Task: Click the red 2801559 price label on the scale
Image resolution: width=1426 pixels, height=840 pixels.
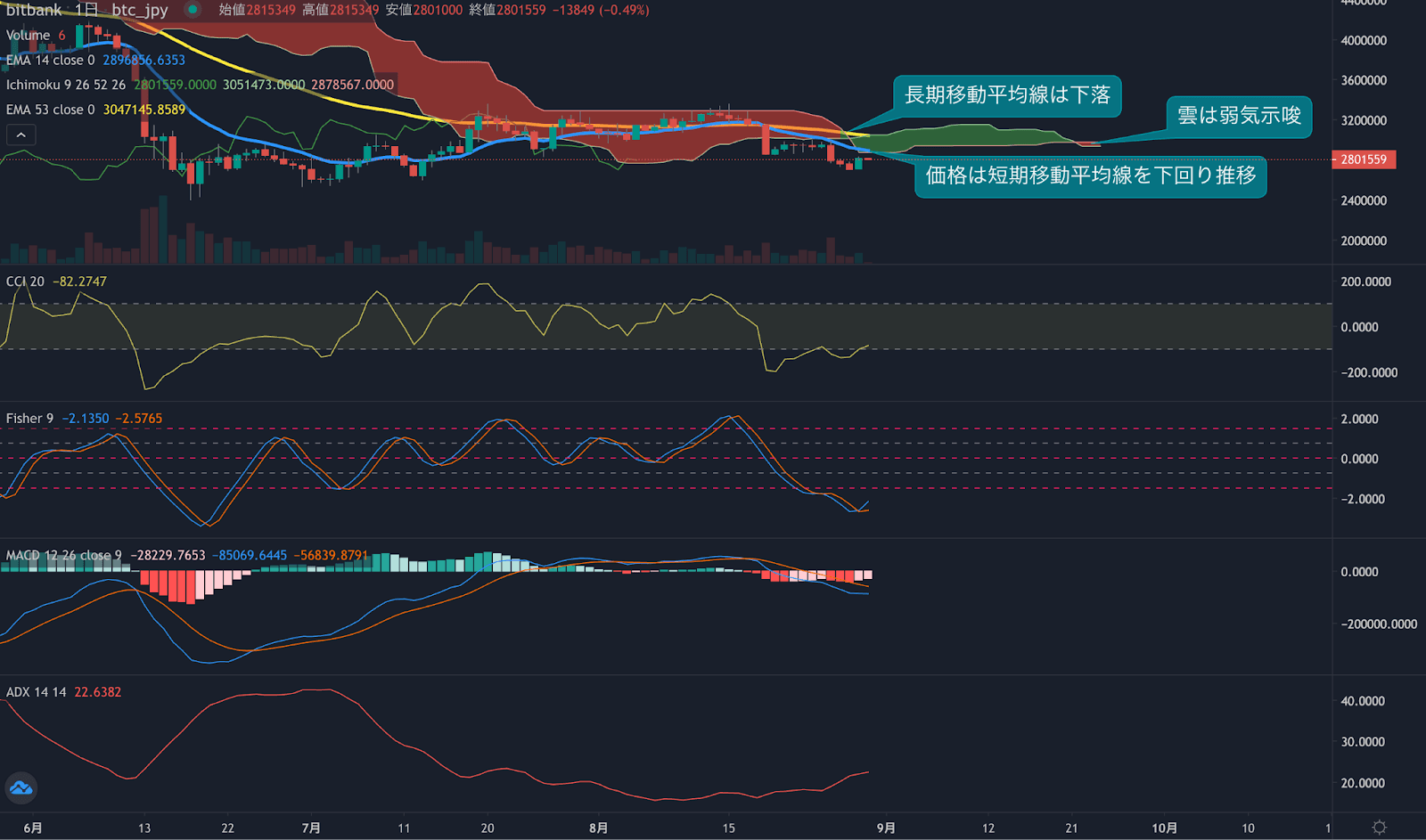Action: click(x=1362, y=159)
